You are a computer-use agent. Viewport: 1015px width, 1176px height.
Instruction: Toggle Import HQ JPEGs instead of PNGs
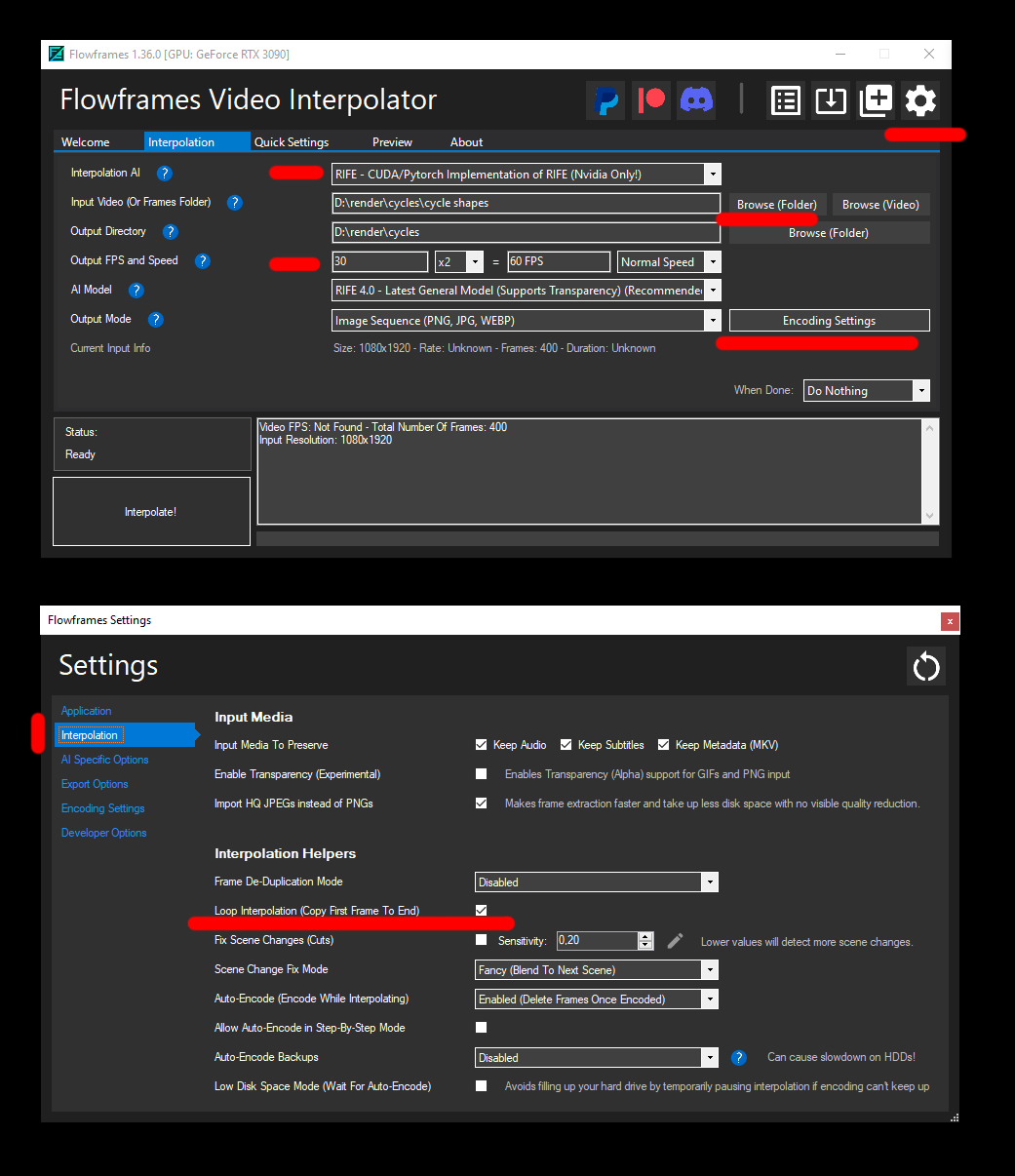(481, 804)
